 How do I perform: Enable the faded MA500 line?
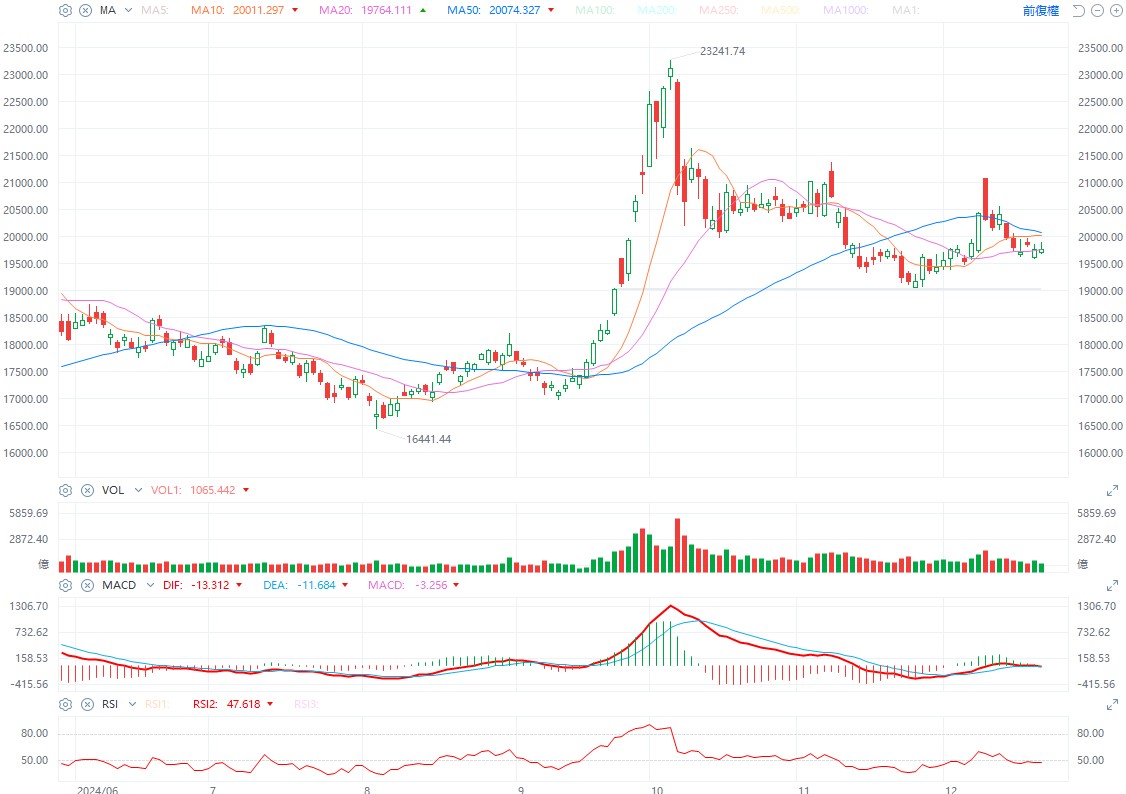[x=781, y=11]
